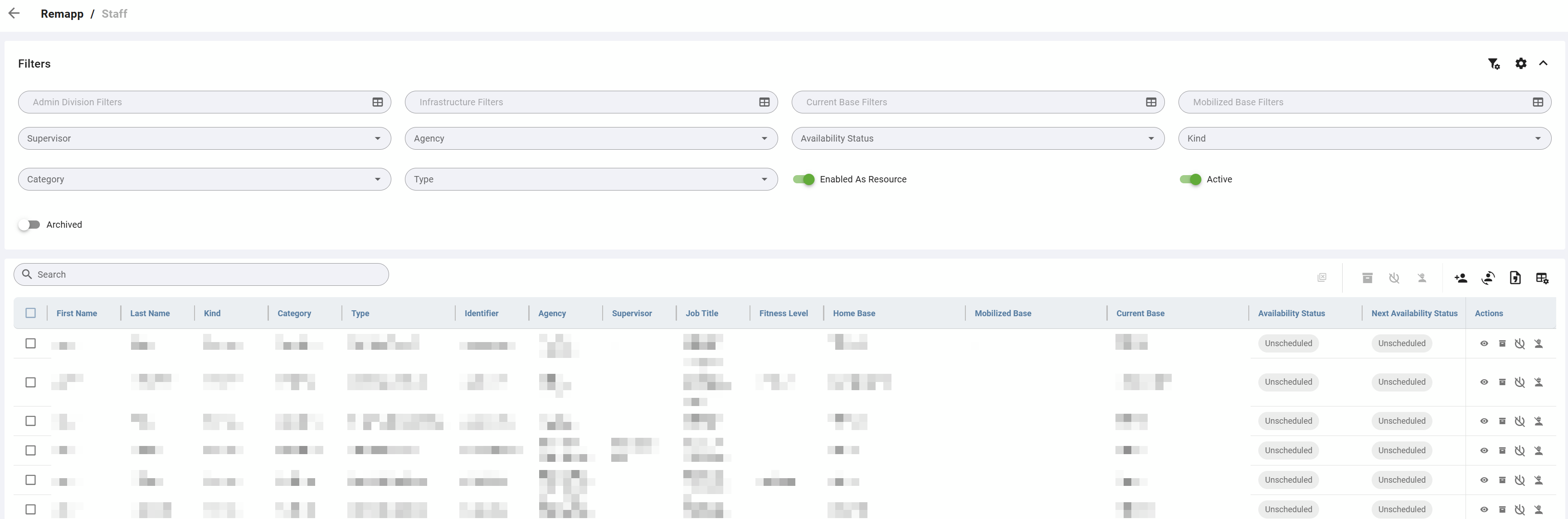Click the toolbar archive box icon

[x=1367, y=278]
